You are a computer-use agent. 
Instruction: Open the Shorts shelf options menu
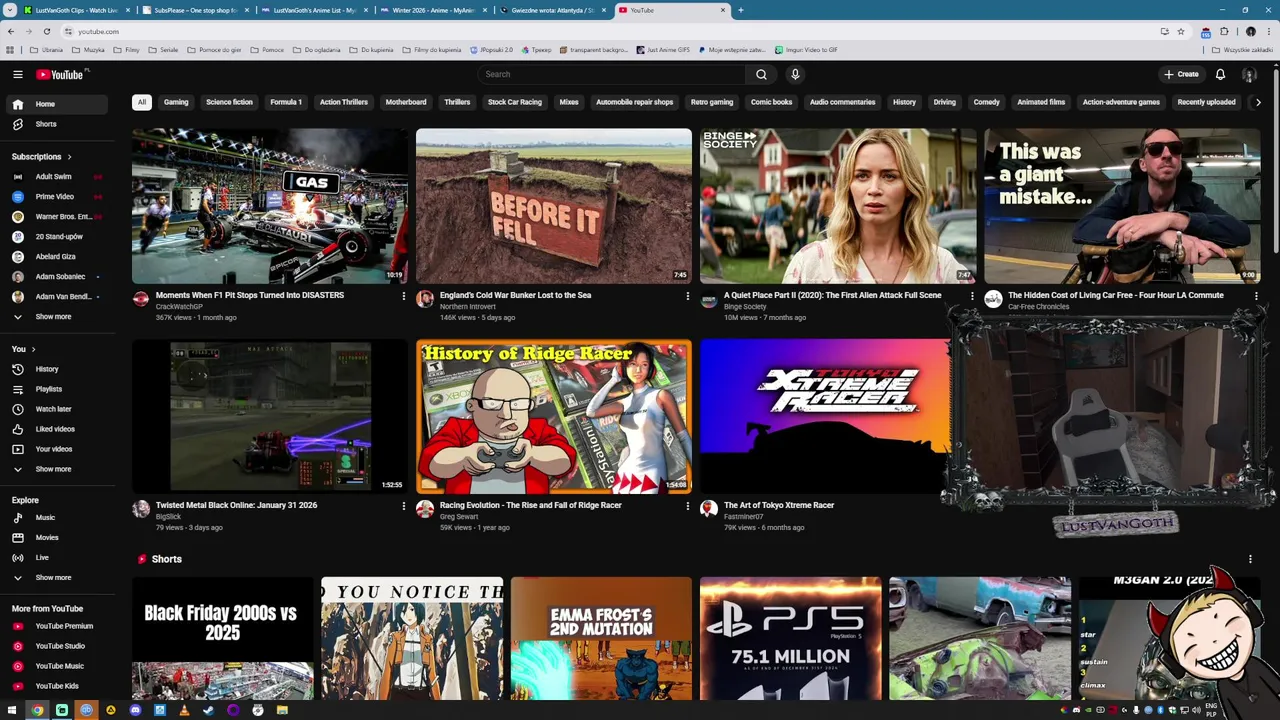(x=1250, y=559)
